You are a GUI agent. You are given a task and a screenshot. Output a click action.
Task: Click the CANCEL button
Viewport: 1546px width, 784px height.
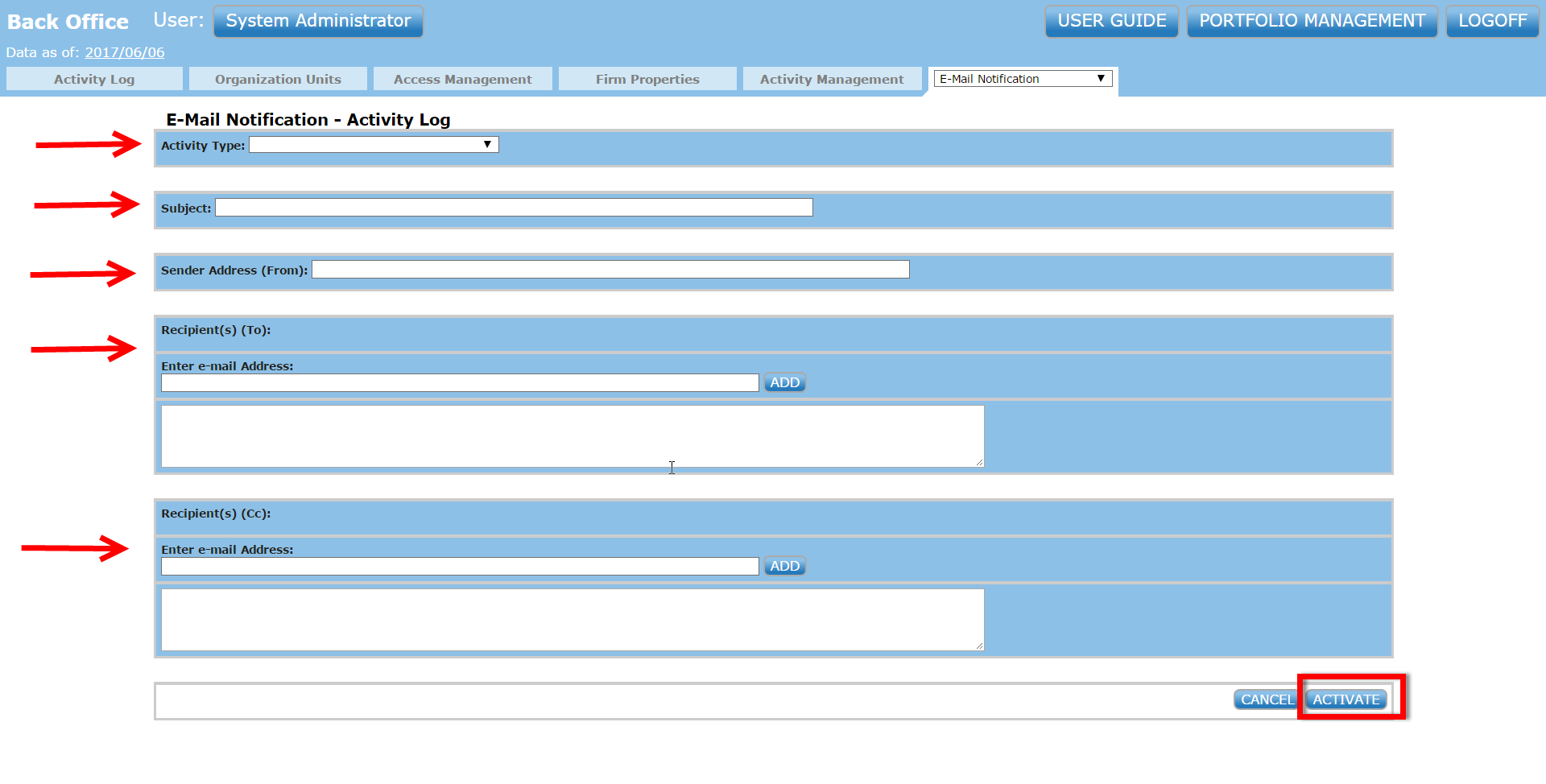click(x=1266, y=699)
